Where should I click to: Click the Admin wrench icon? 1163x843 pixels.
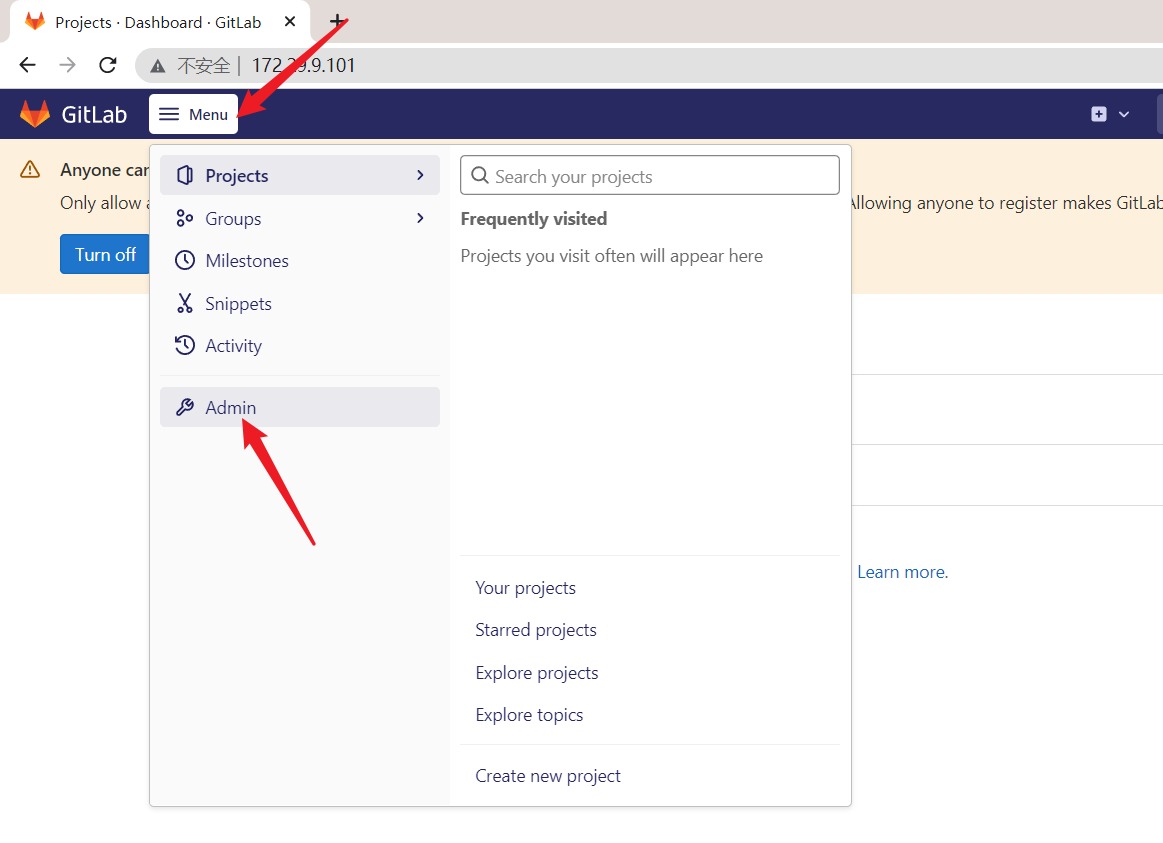pos(185,407)
